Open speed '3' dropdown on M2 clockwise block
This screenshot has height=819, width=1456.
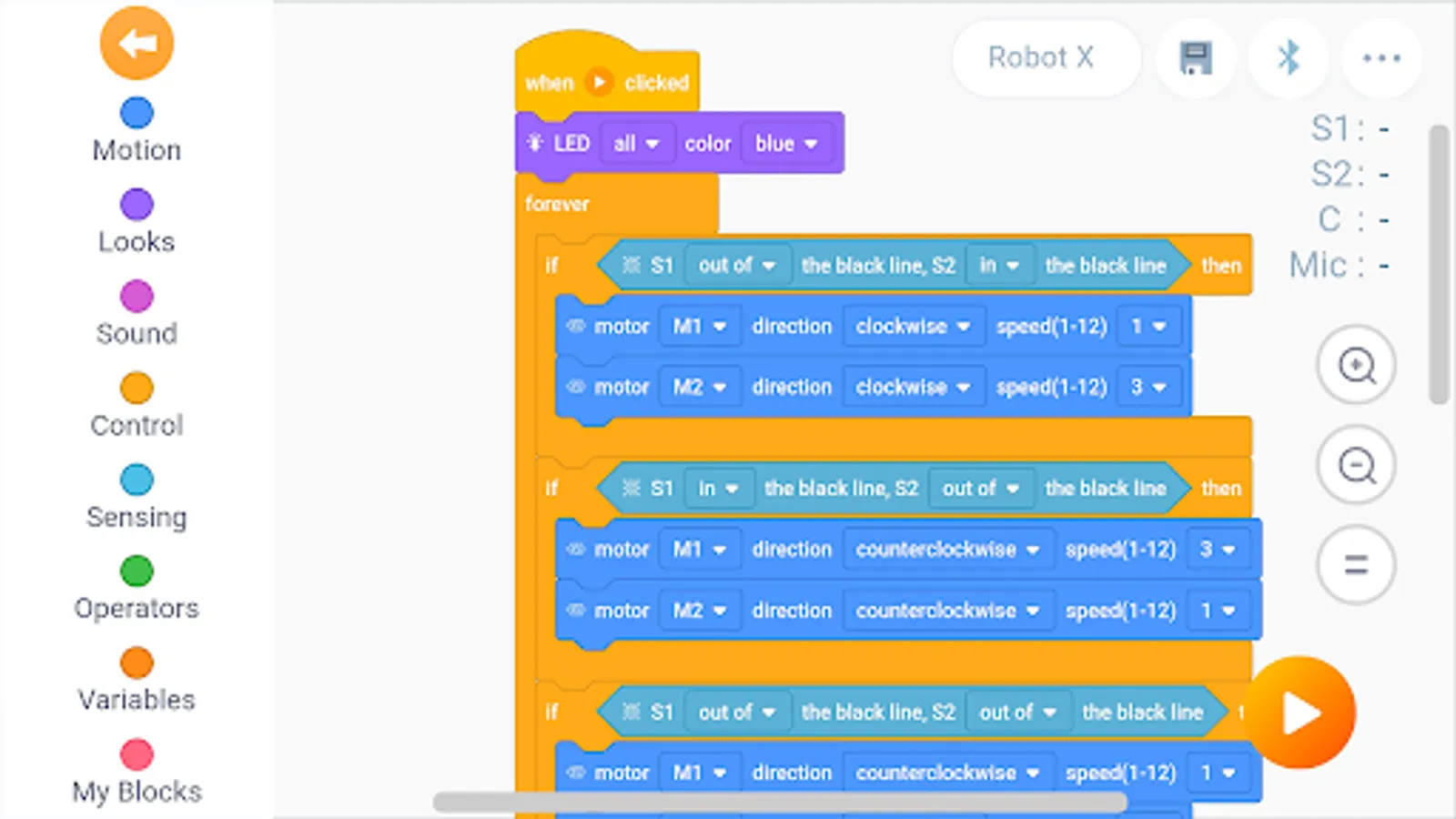pyautogui.click(x=1148, y=388)
